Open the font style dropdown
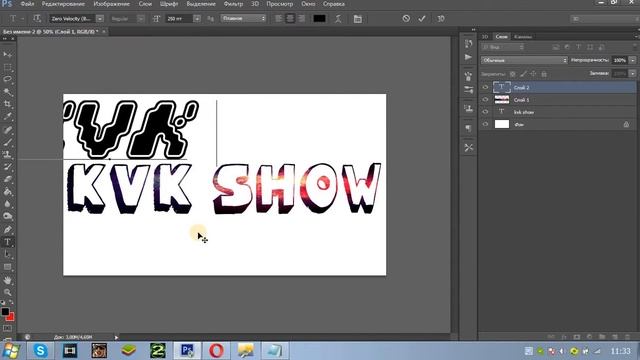This screenshot has width=640, height=360. (x=140, y=19)
